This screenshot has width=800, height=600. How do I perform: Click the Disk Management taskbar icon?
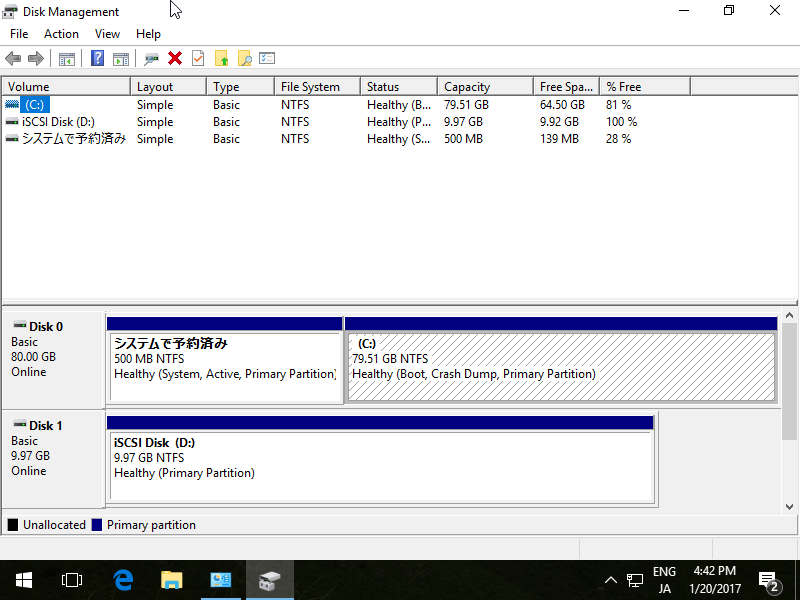tap(270, 580)
